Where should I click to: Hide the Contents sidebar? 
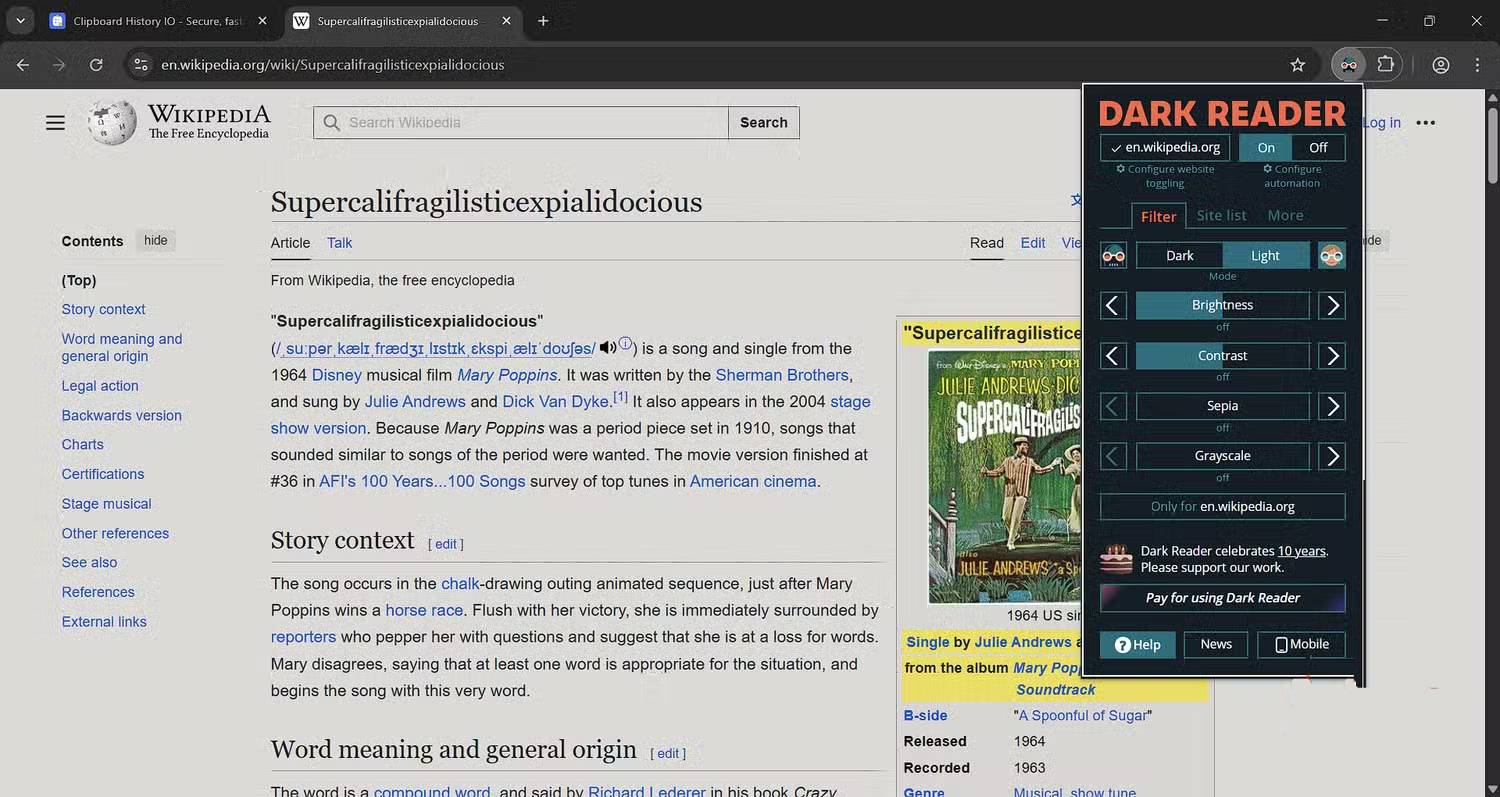coord(155,240)
